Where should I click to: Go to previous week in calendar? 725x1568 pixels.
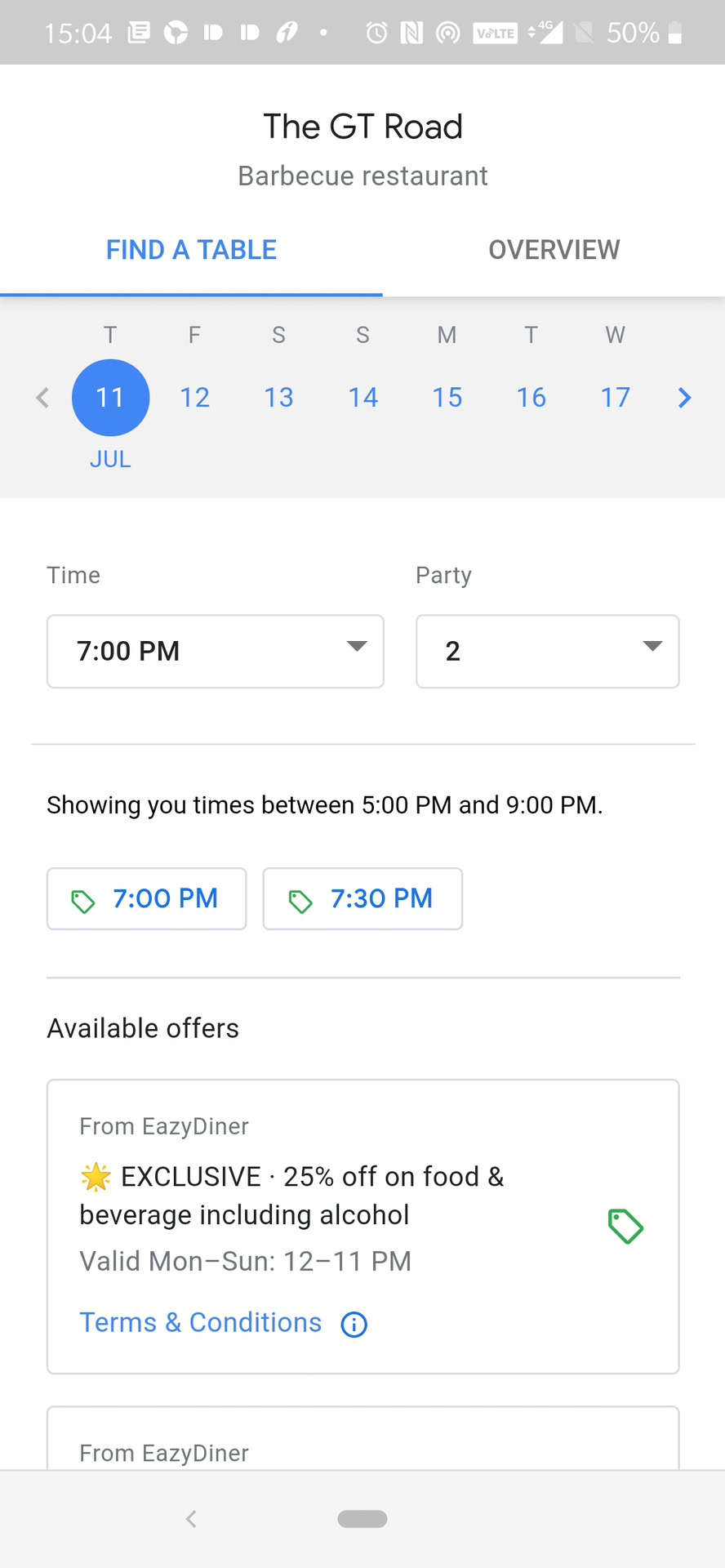click(x=42, y=398)
